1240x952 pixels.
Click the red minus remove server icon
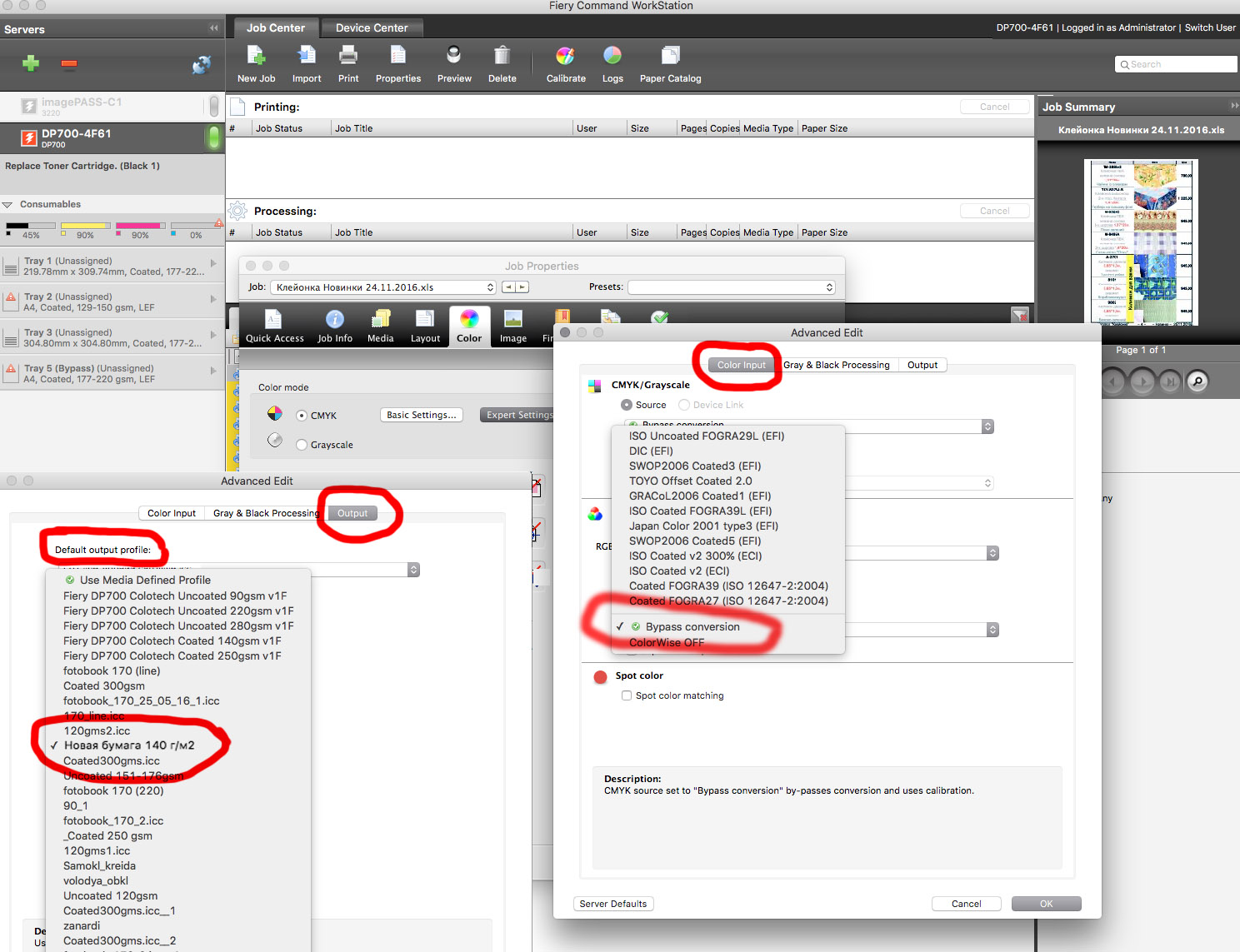tap(69, 64)
